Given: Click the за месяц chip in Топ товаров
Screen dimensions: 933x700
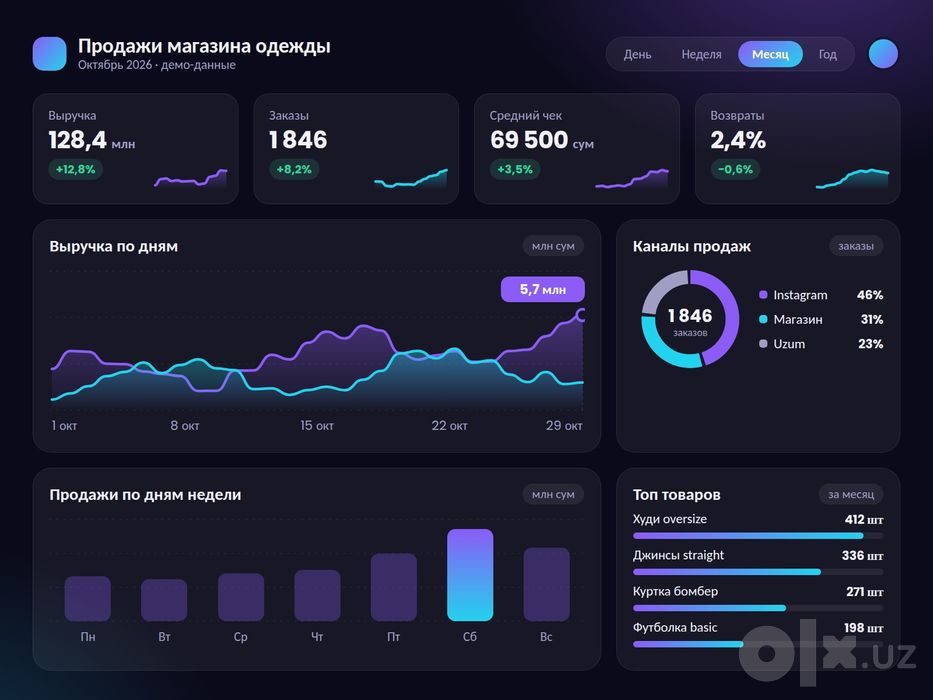Looking at the screenshot, I should 851,494.
